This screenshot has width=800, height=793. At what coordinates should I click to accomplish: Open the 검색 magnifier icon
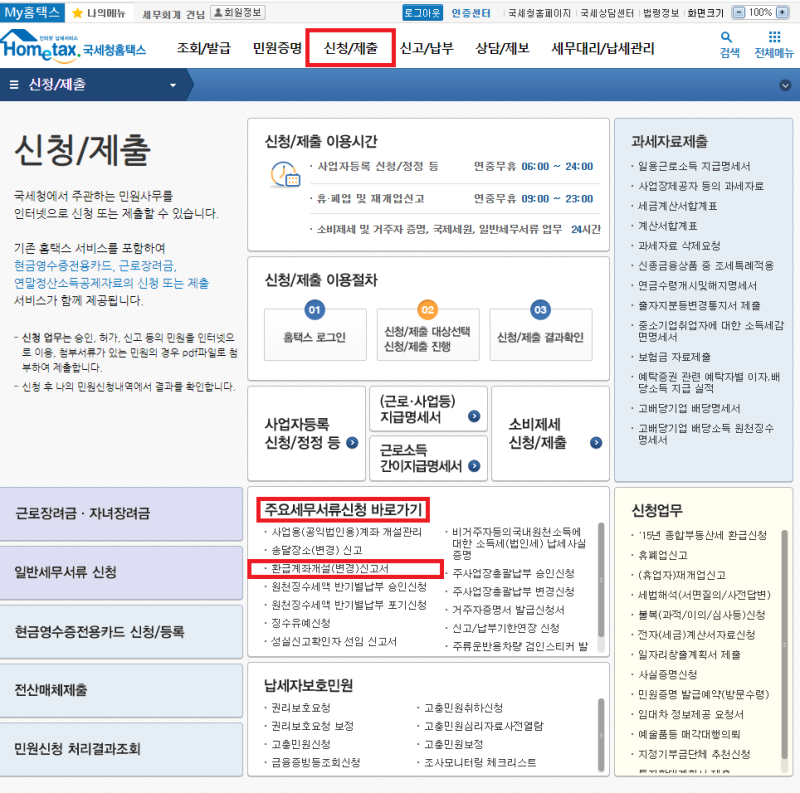point(727,37)
